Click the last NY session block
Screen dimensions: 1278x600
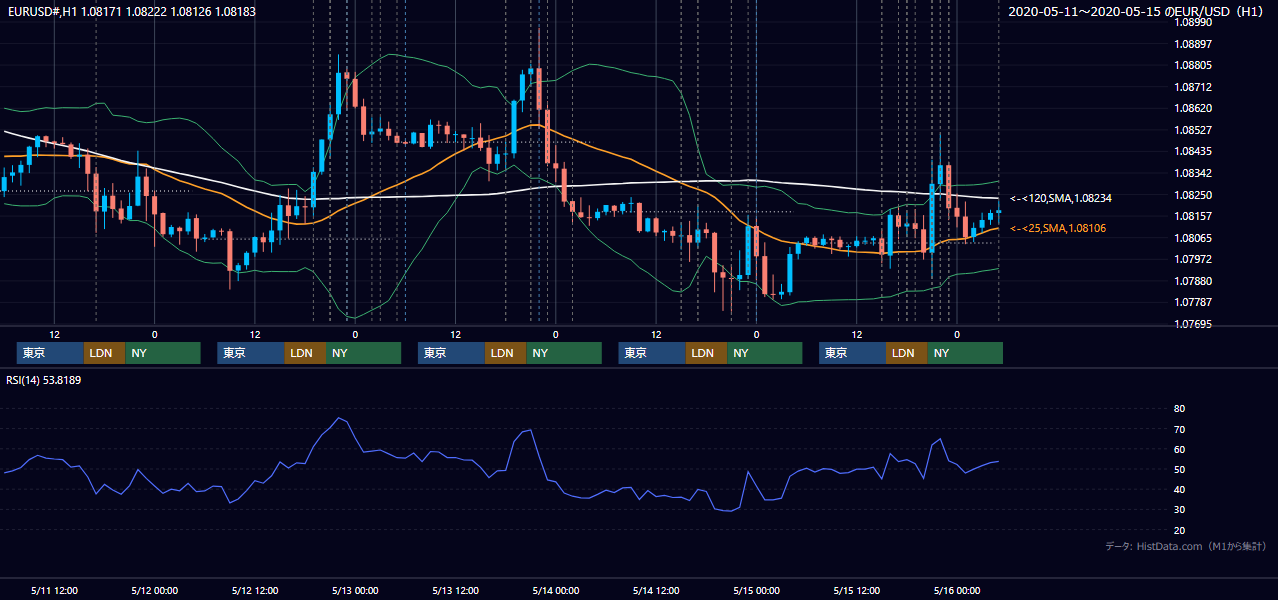point(965,353)
